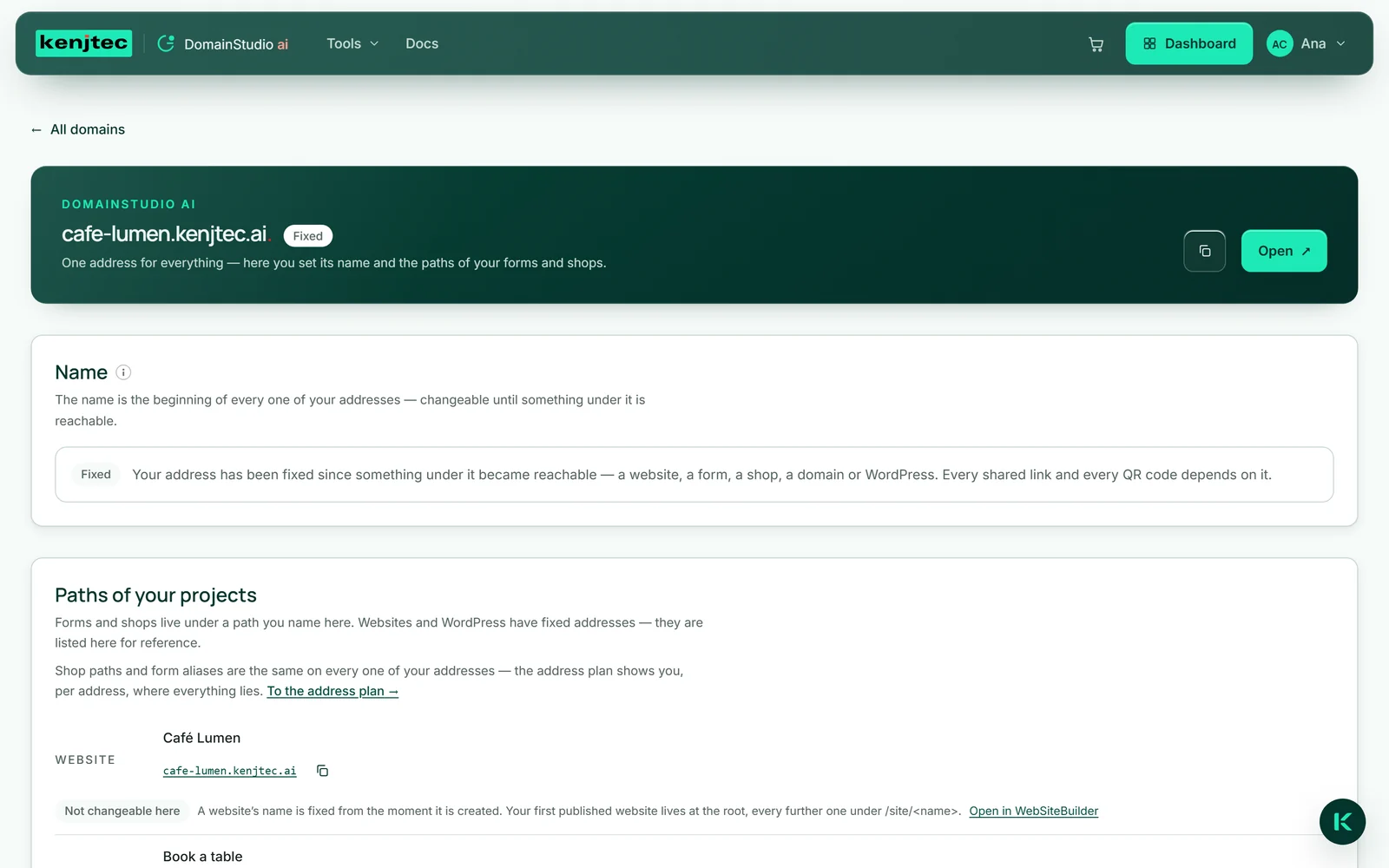The image size is (1389, 868).
Task: Return to All domains
Action: 78,129
